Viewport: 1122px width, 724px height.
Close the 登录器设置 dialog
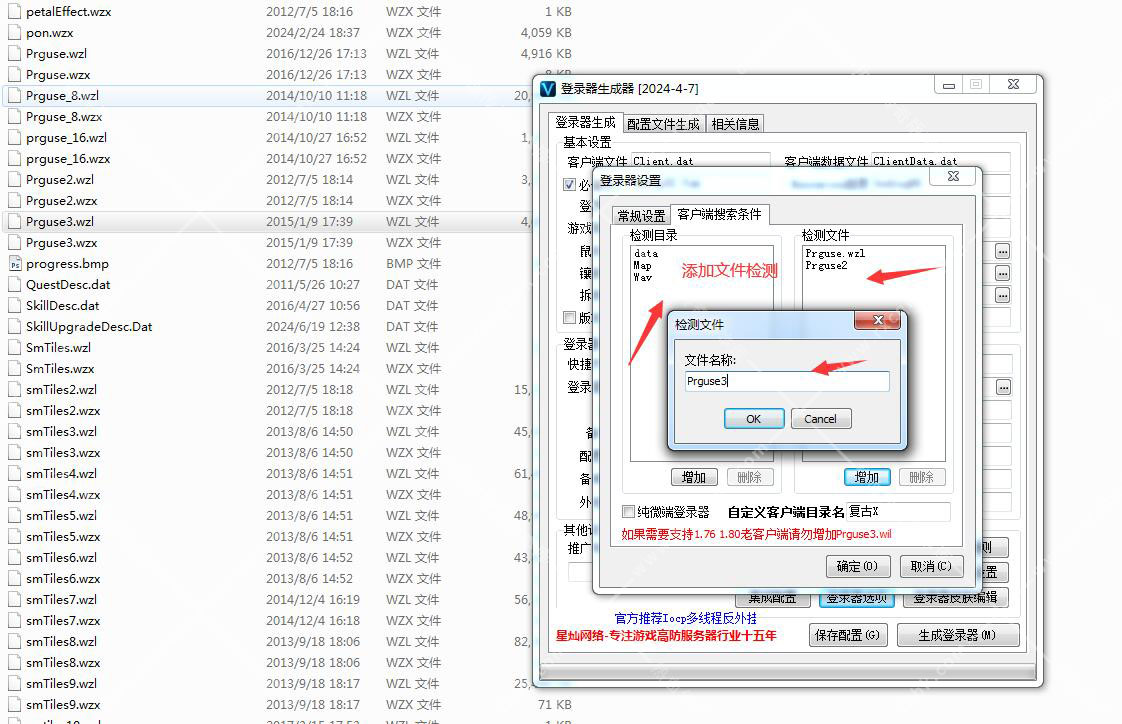point(954,176)
